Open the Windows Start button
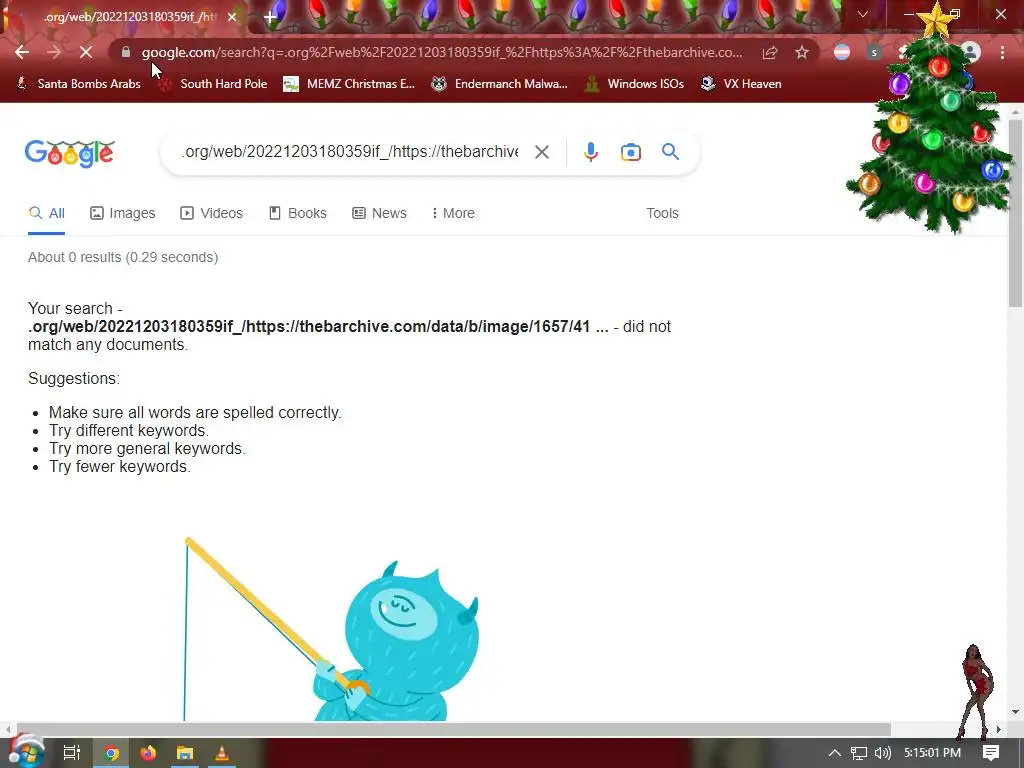The height and width of the screenshot is (768, 1024). (26, 752)
